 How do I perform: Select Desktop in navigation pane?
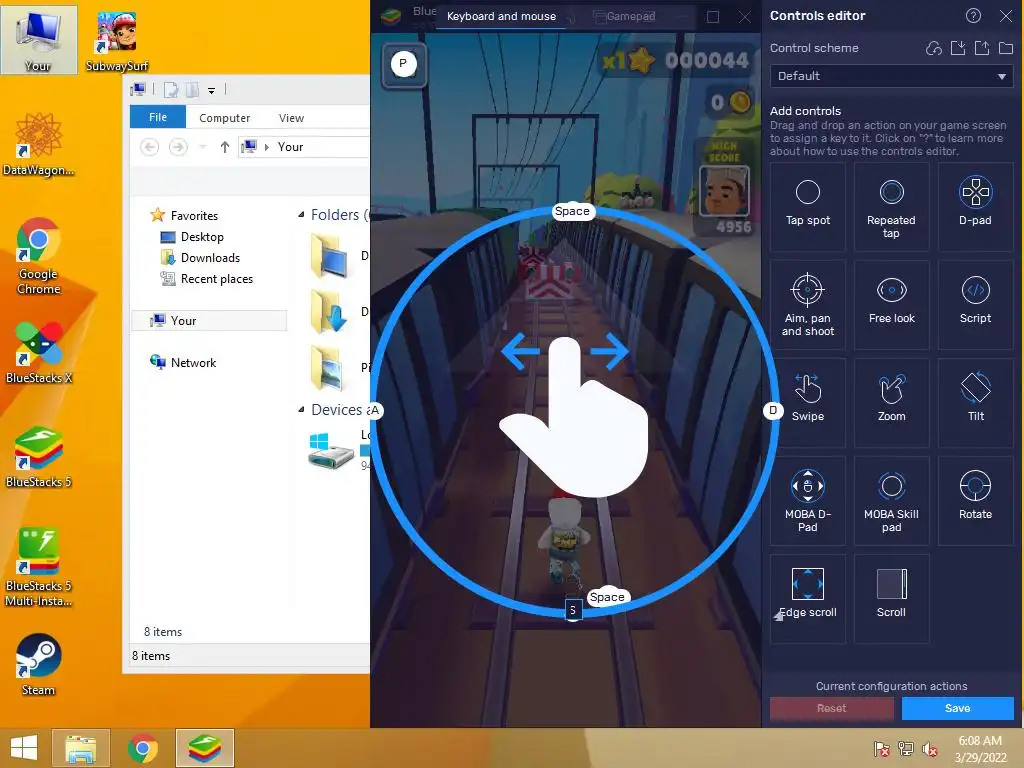192,236
